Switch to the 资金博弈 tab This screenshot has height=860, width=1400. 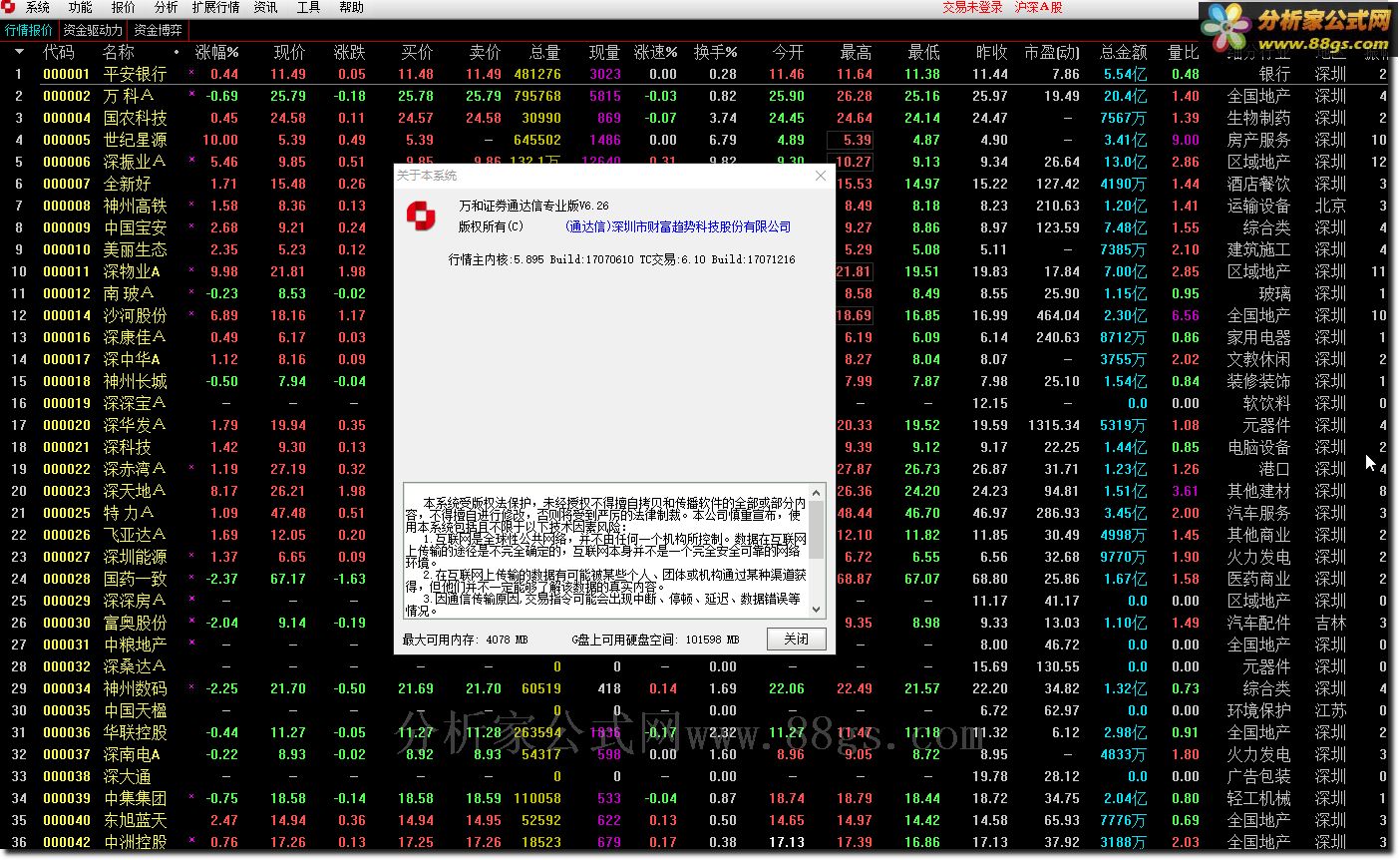(x=158, y=30)
